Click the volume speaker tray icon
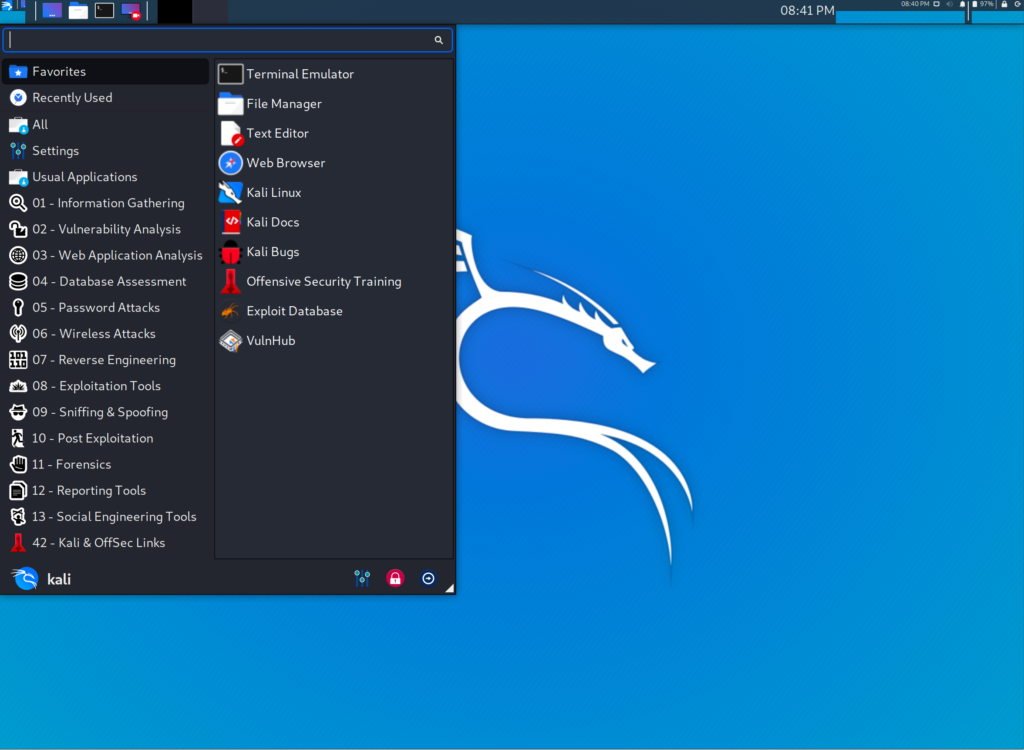 950,4
